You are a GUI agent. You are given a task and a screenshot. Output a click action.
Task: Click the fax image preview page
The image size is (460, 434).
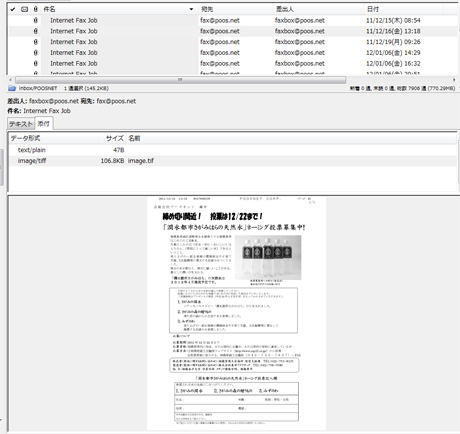(236, 313)
